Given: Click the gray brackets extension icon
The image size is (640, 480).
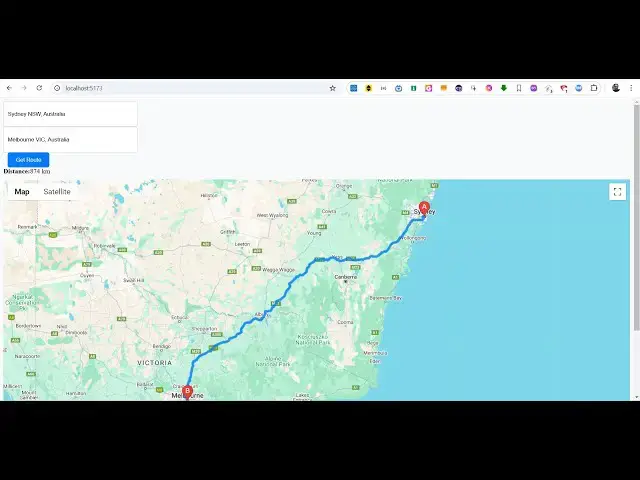Looking at the screenshot, I should [x=383, y=88].
